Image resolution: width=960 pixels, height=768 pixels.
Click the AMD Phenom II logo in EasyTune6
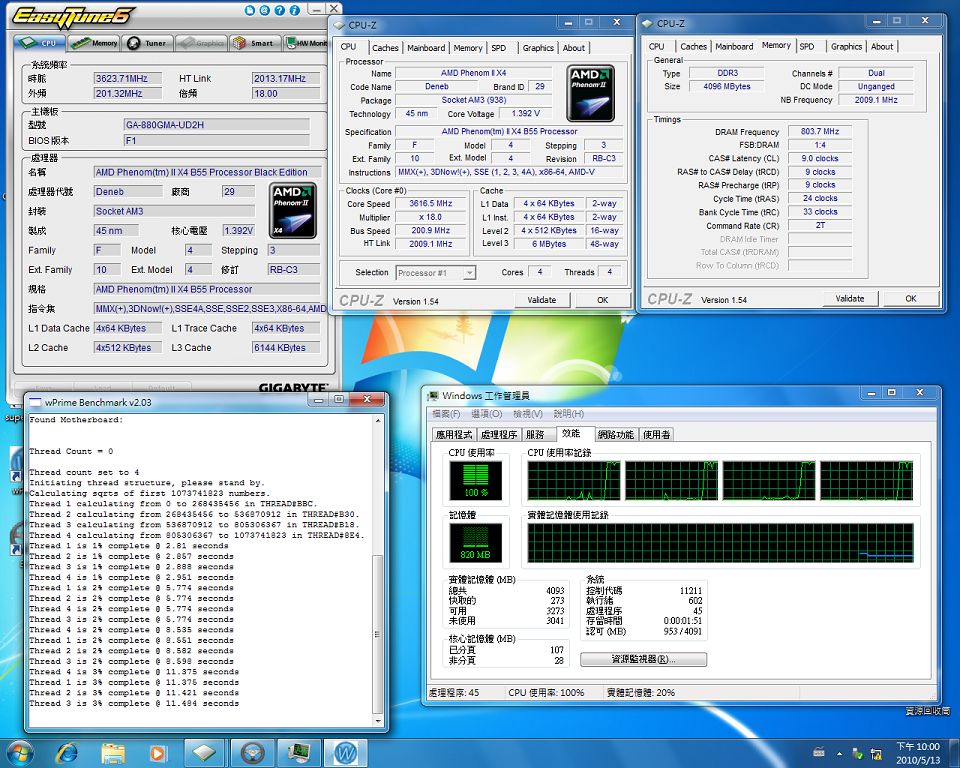click(x=293, y=211)
